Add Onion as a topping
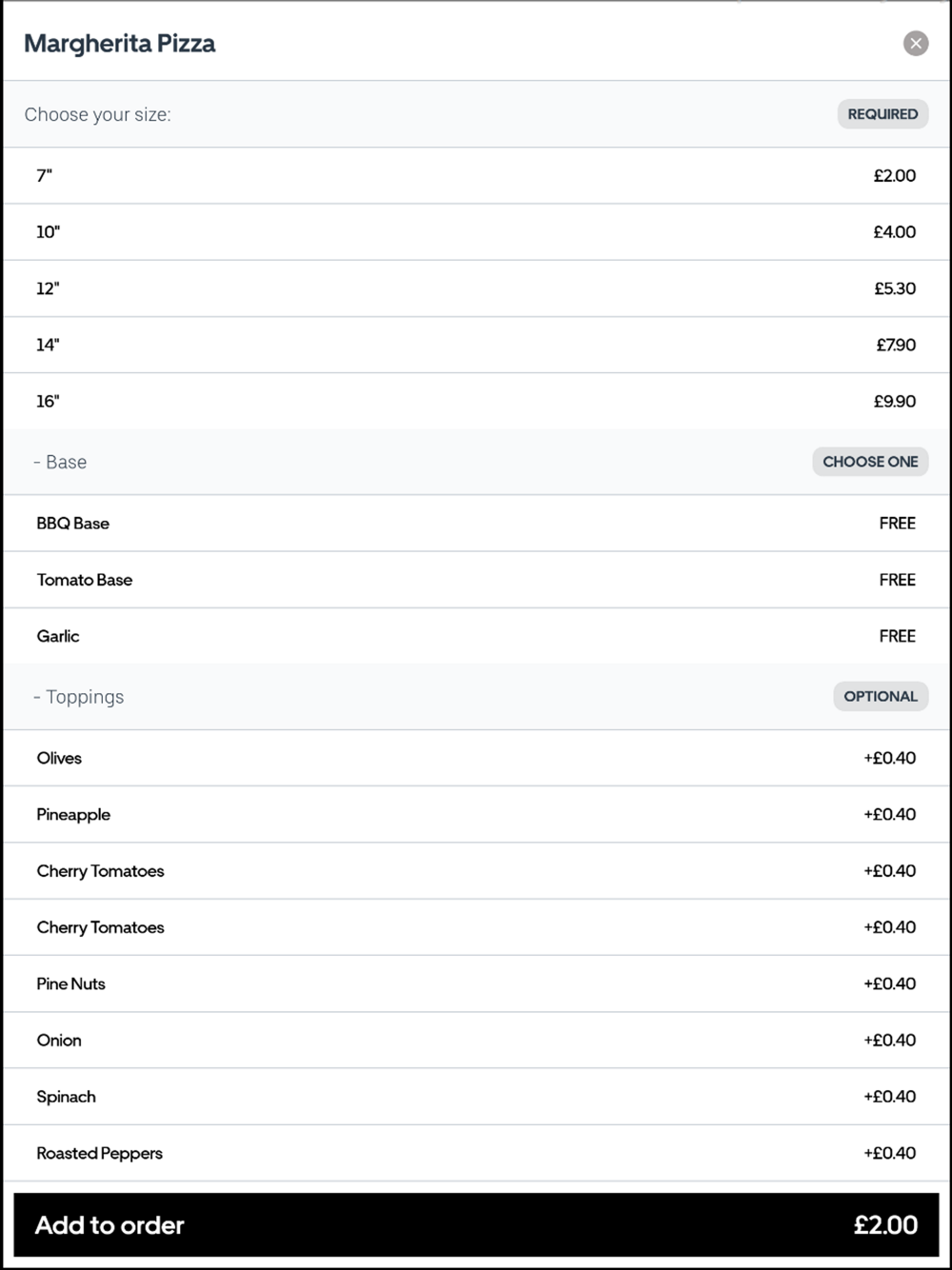952x1270 pixels. click(476, 1040)
